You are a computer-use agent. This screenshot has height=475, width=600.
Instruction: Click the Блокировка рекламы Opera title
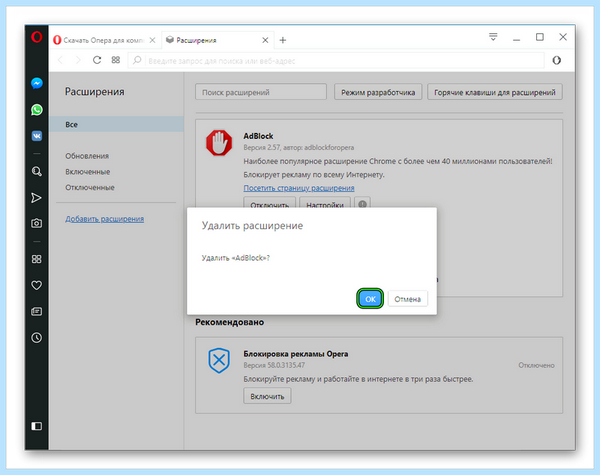click(x=296, y=354)
